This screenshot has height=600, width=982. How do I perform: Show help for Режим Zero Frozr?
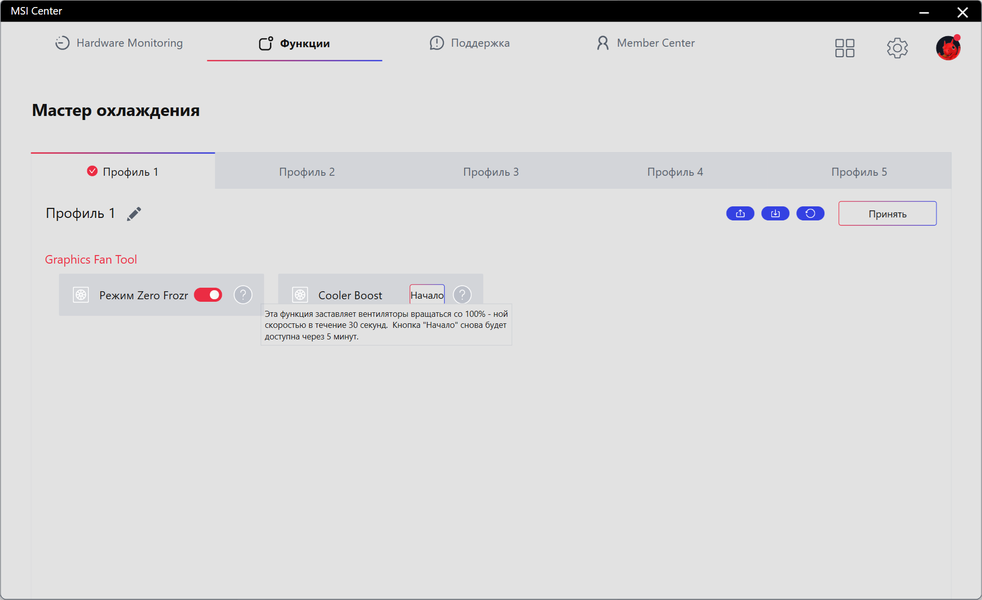point(243,294)
